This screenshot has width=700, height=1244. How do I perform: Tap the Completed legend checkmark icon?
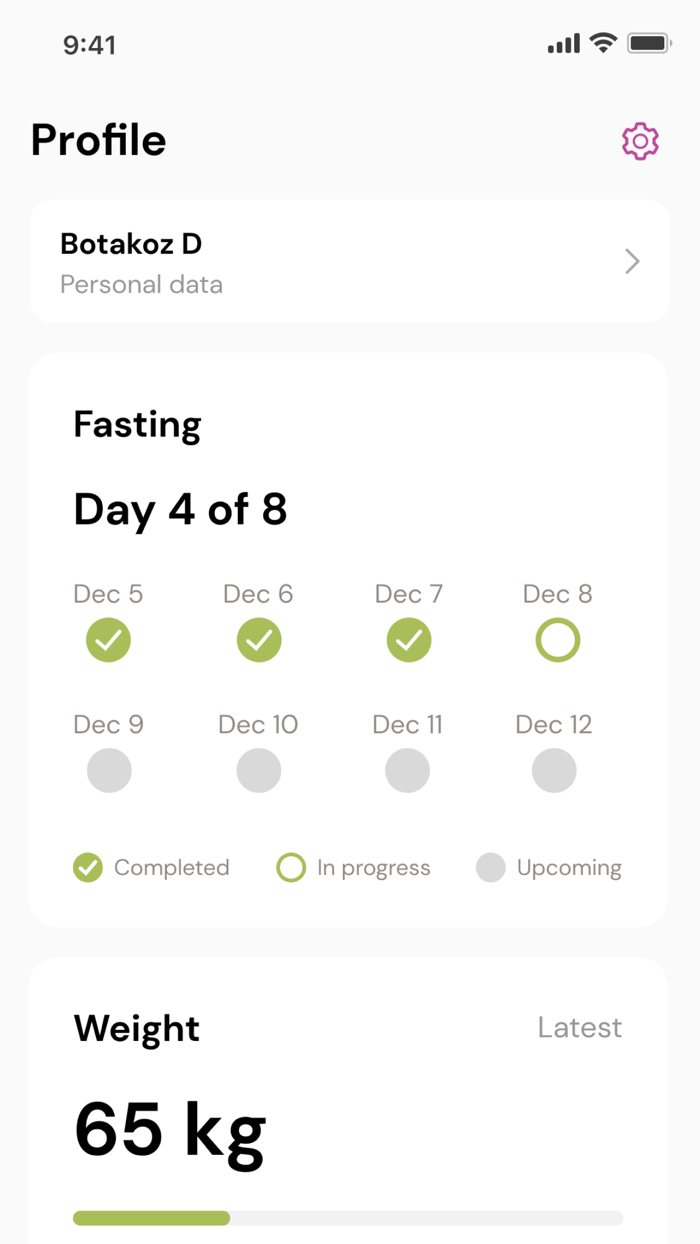click(x=87, y=867)
